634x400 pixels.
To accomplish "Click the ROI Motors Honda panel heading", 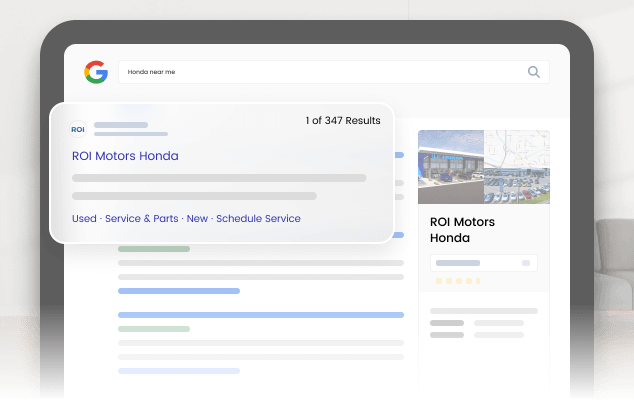I will (462, 230).
